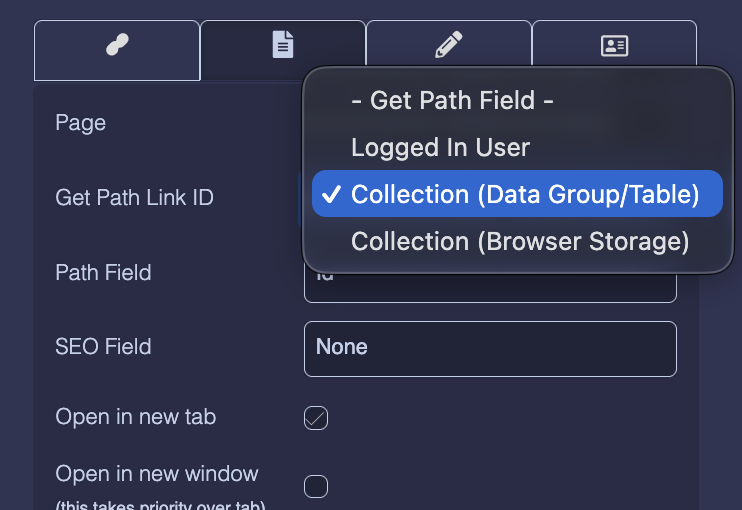Select 'Logged In User' from the list

[440, 148]
